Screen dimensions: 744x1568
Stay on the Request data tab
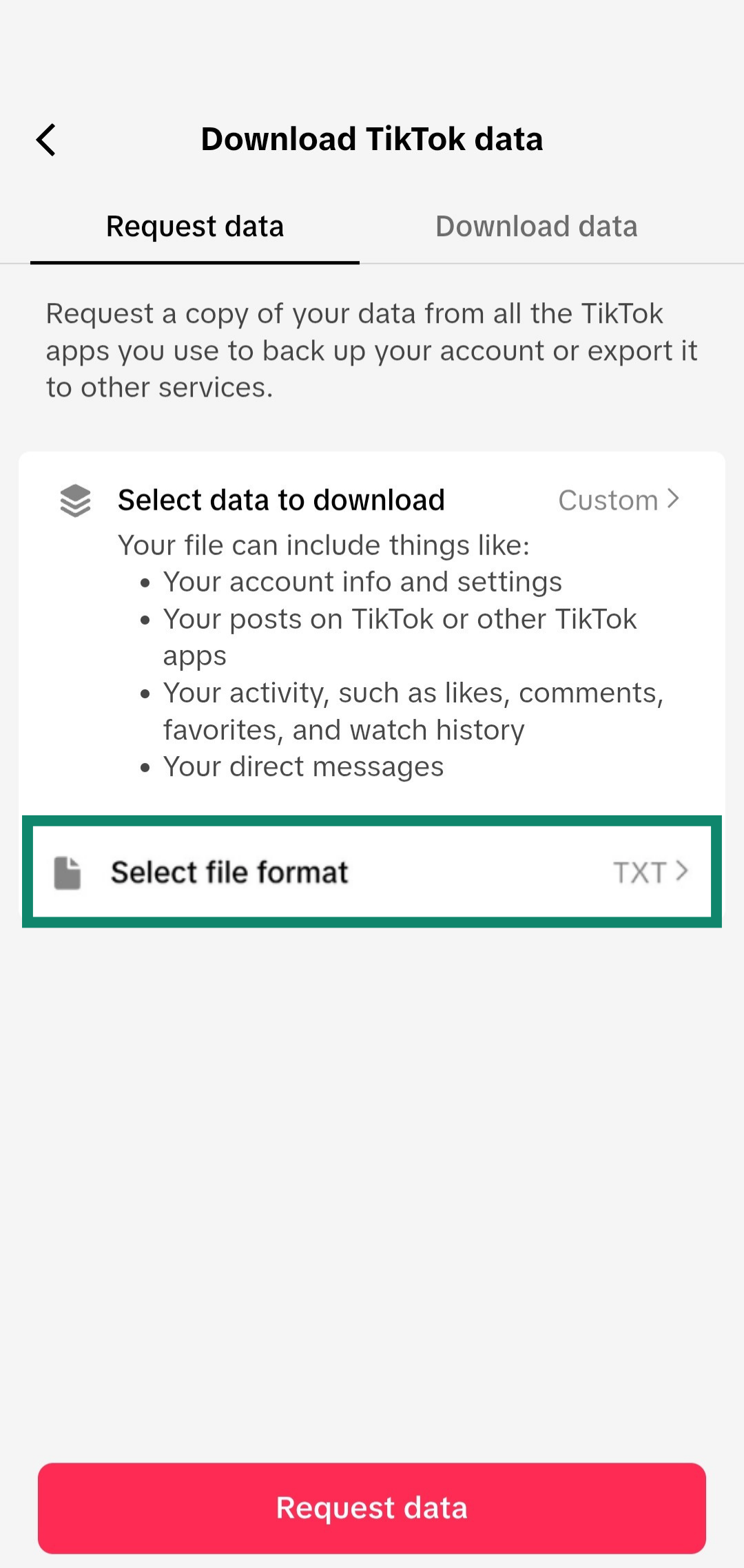coord(195,226)
